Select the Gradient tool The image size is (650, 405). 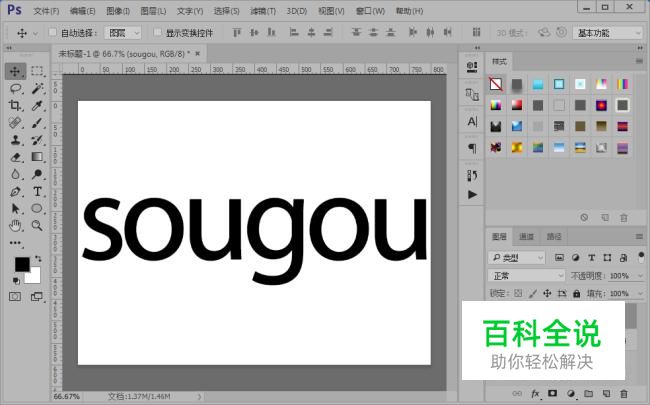(37, 157)
